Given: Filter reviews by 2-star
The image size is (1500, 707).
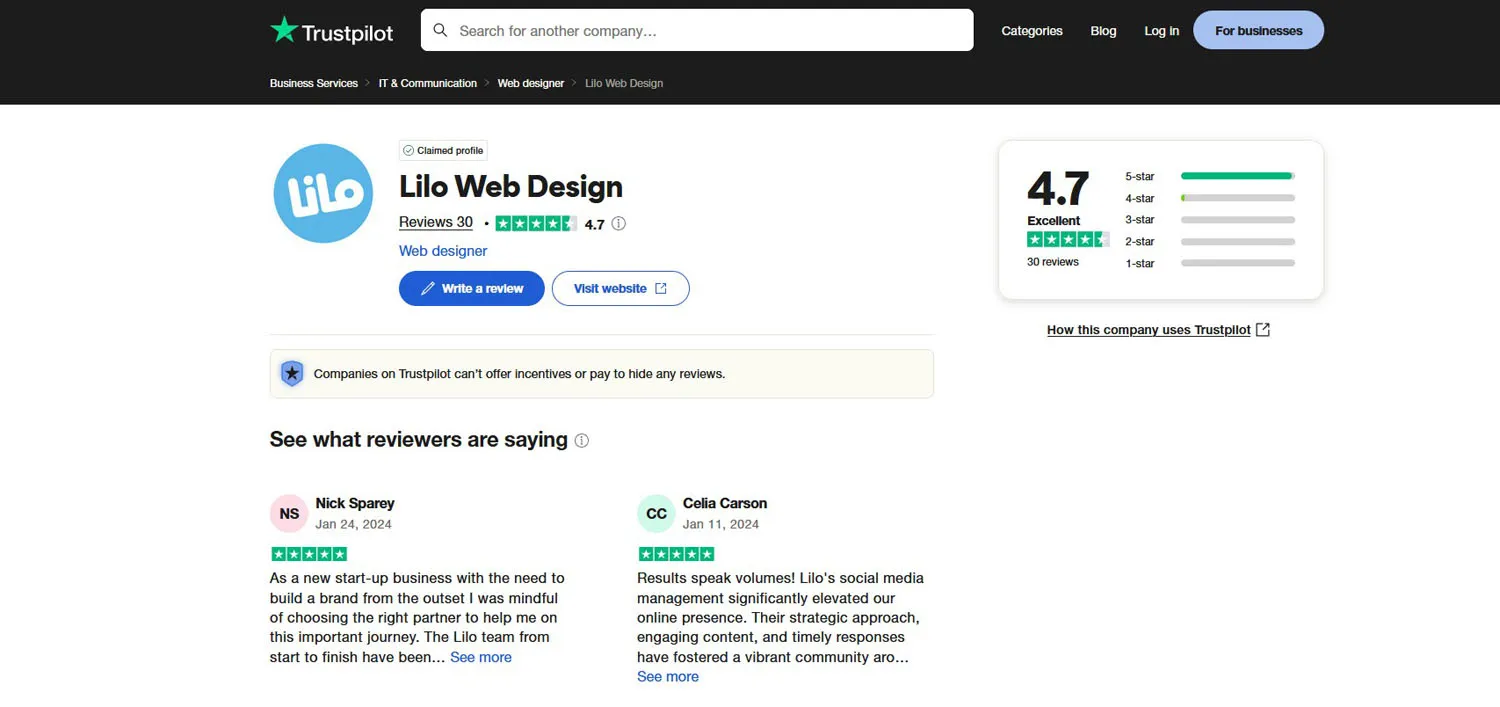Looking at the screenshot, I should click(1210, 242).
